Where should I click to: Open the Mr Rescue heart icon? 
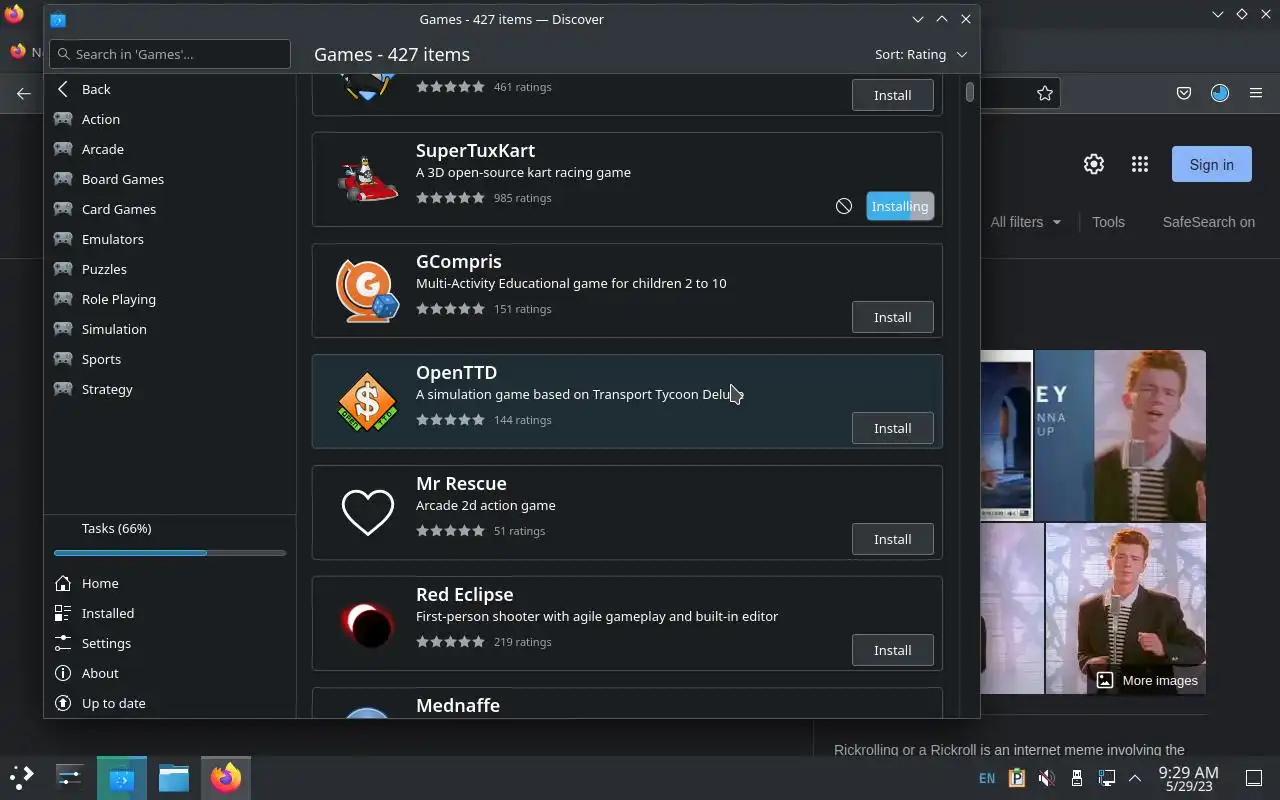[x=367, y=512]
